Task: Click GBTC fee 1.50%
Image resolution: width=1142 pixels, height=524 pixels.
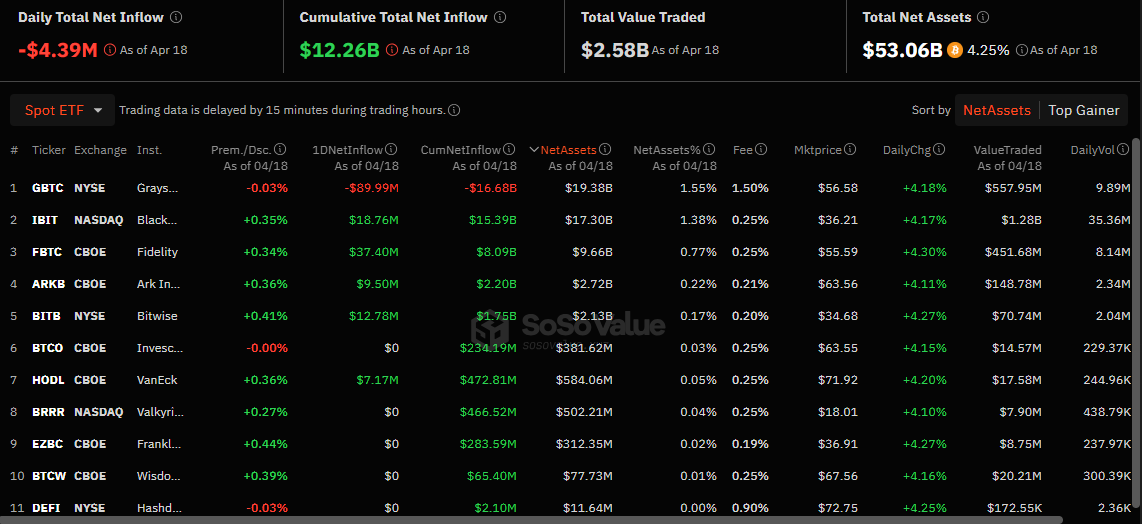Action: click(x=750, y=188)
